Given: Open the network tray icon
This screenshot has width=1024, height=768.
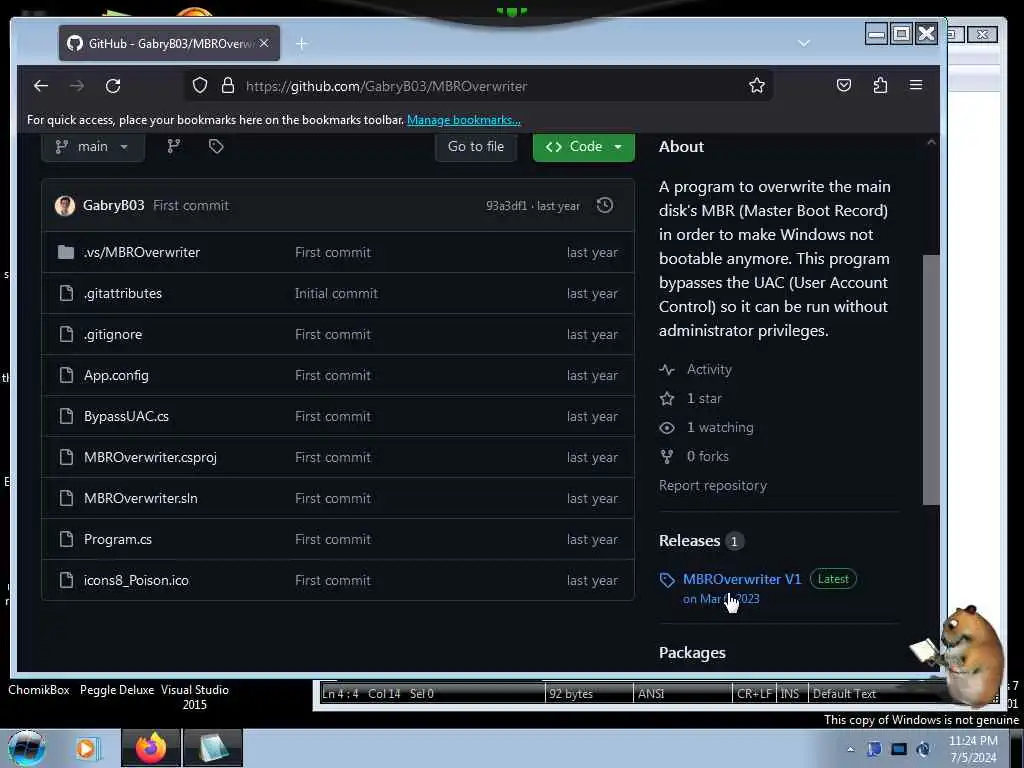Looking at the screenshot, I should [x=899, y=750].
